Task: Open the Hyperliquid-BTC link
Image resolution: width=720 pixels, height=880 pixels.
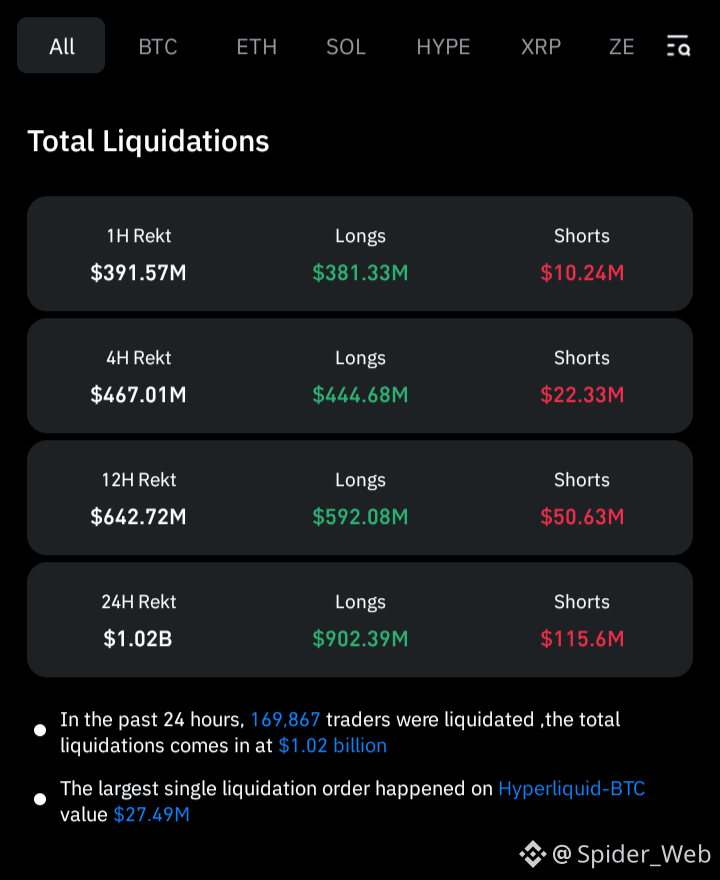Action: tap(571, 789)
